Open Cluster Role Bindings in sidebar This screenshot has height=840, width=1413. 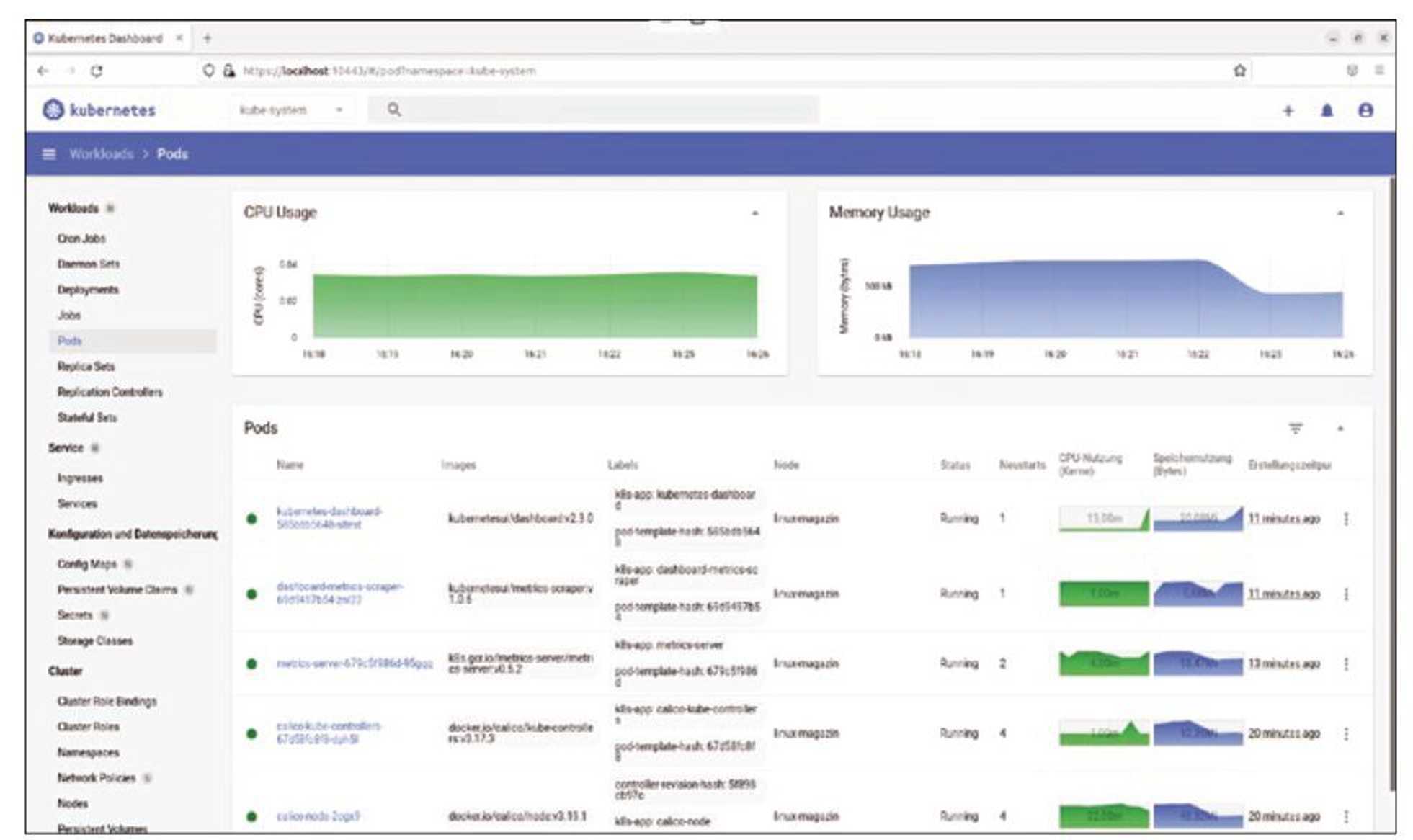pyautogui.click(x=107, y=701)
